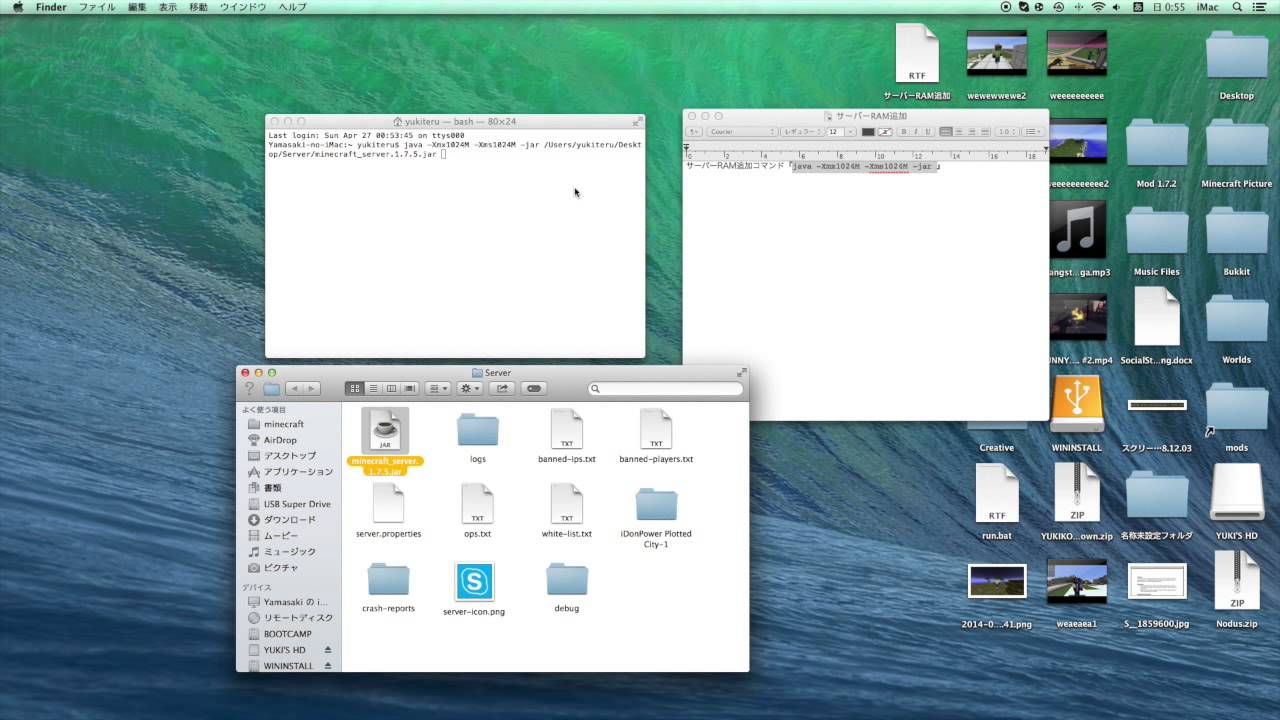Click the text color swatch
Screen dimensions: 1280x720
pos(868,132)
